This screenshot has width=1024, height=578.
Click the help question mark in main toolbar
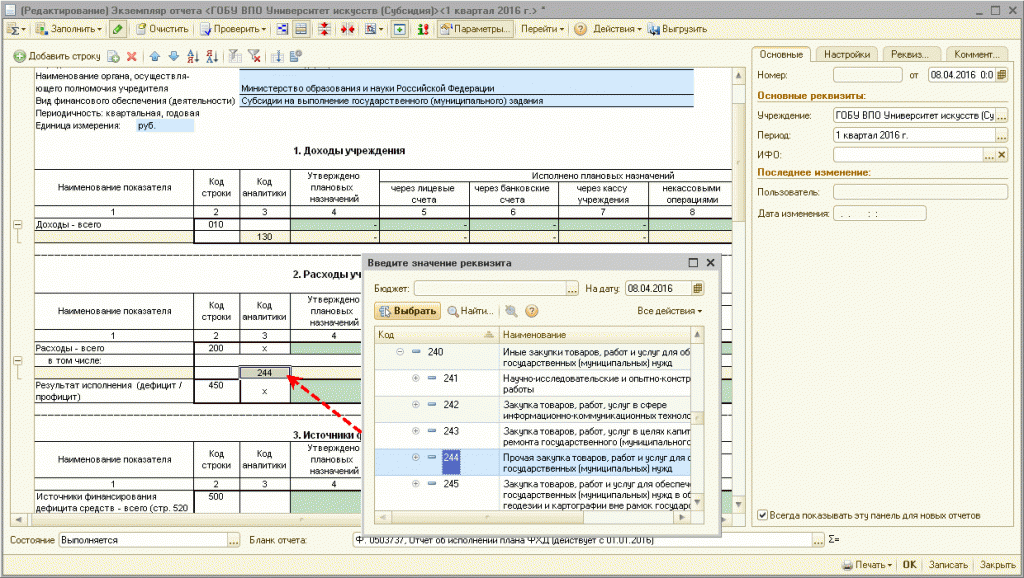tap(580, 29)
